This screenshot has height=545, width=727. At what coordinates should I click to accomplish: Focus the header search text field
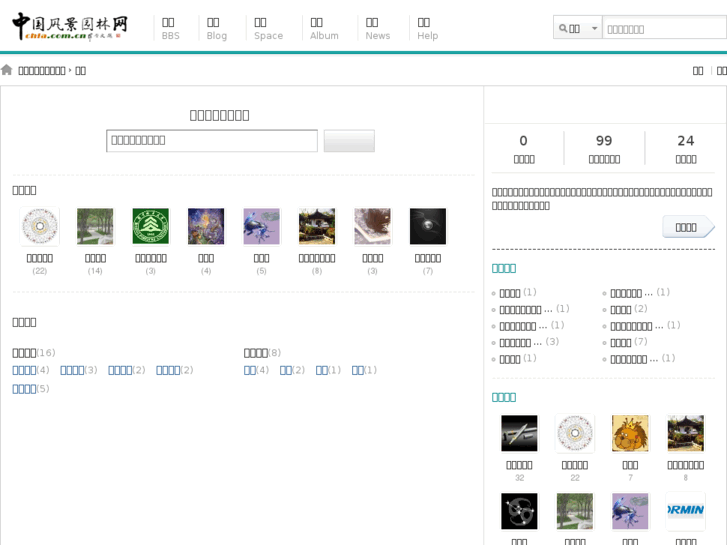coord(664,29)
